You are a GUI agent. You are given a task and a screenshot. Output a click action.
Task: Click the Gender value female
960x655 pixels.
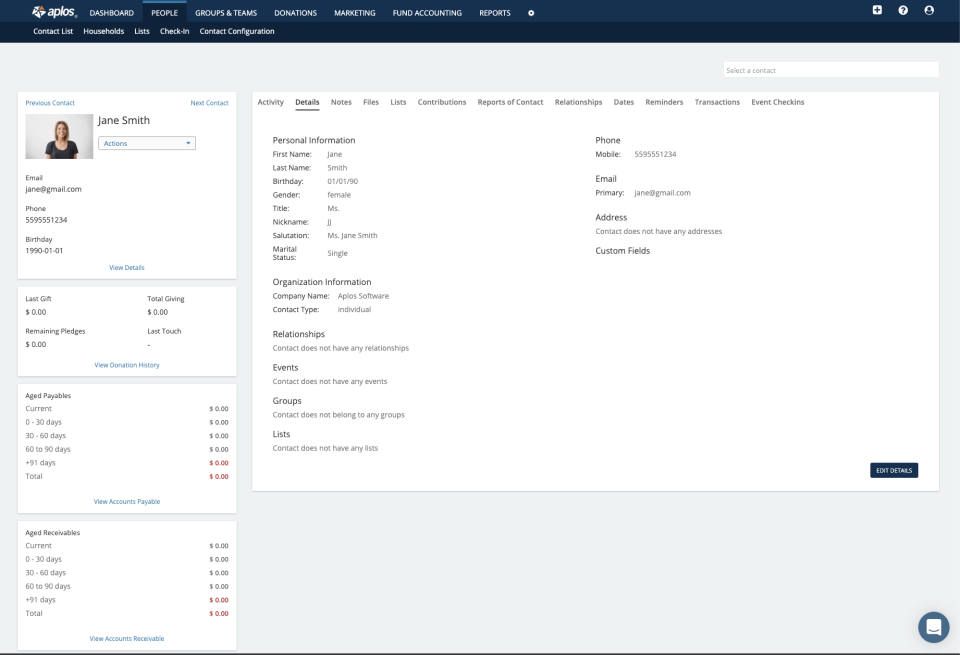[339, 195]
